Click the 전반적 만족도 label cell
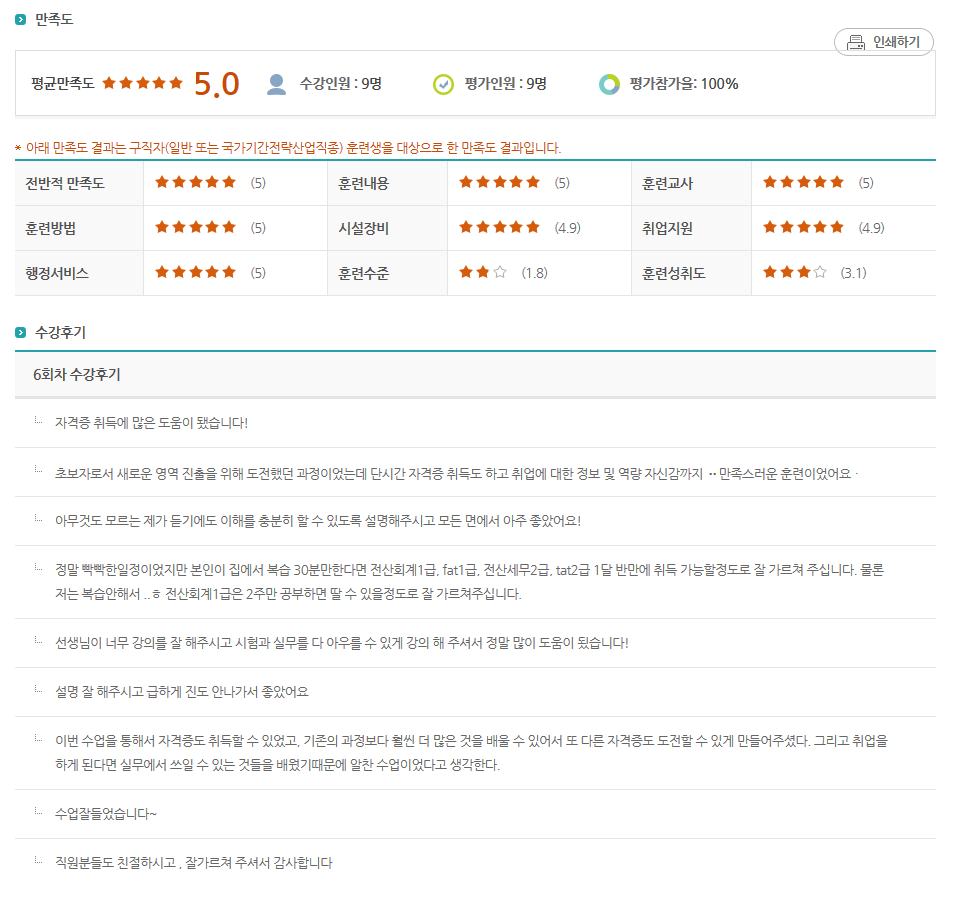The image size is (955, 899). tap(65, 183)
